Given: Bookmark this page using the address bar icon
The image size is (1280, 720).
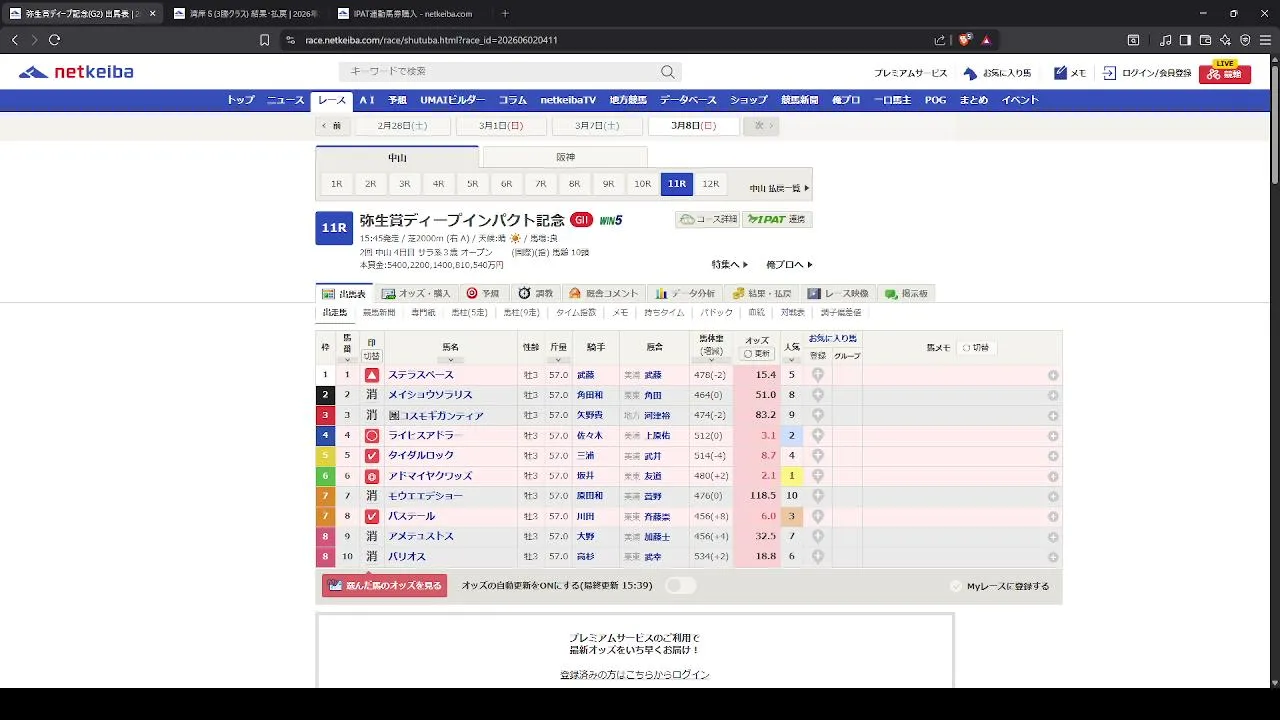Looking at the screenshot, I should point(264,40).
